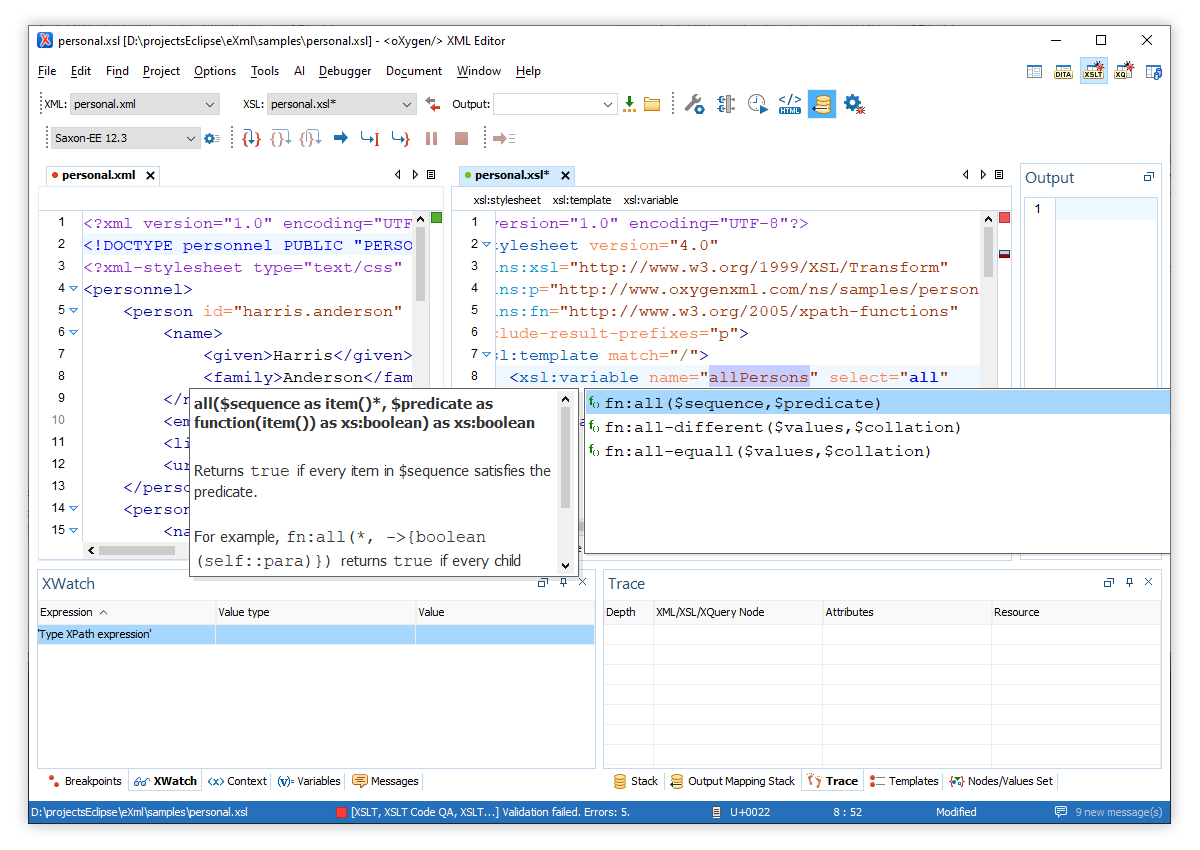Open the AI menu
This screenshot has width=1200, height=850.
pos(299,71)
